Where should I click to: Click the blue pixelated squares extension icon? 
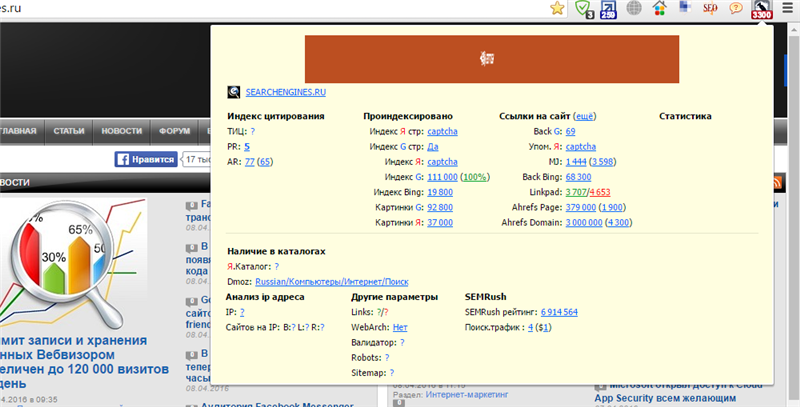pyautogui.click(x=685, y=7)
